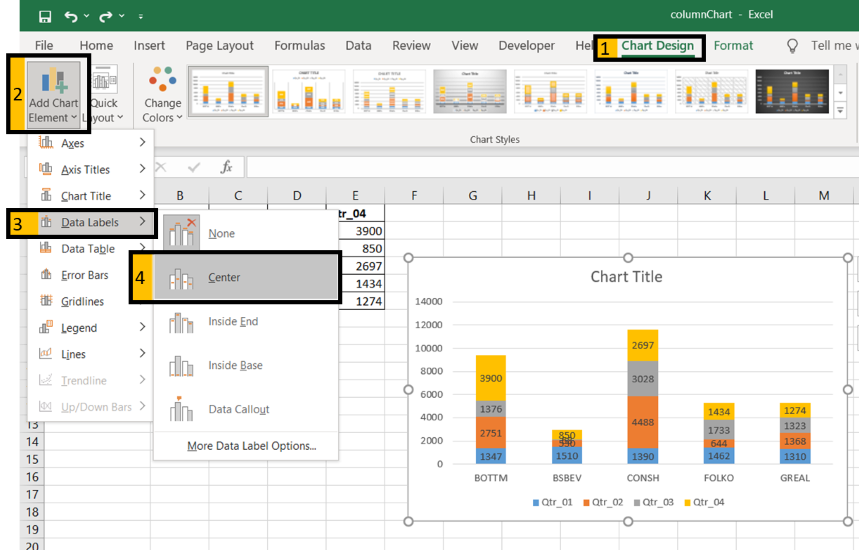The width and height of the screenshot is (859, 550).
Task: Click the Save icon in title bar
Action: (x=45, y=17)
